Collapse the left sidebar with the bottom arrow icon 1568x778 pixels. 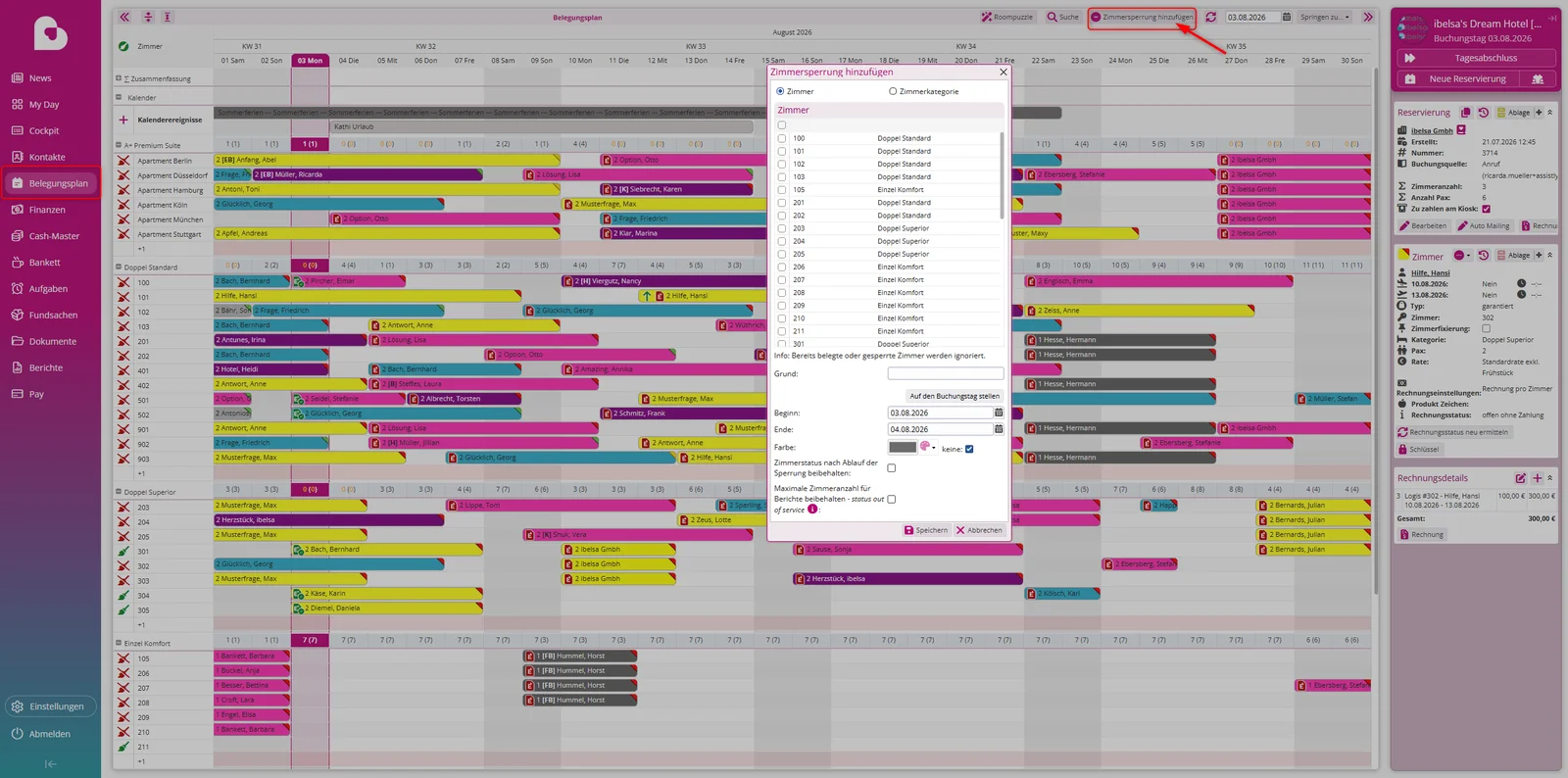coord(50,763)
